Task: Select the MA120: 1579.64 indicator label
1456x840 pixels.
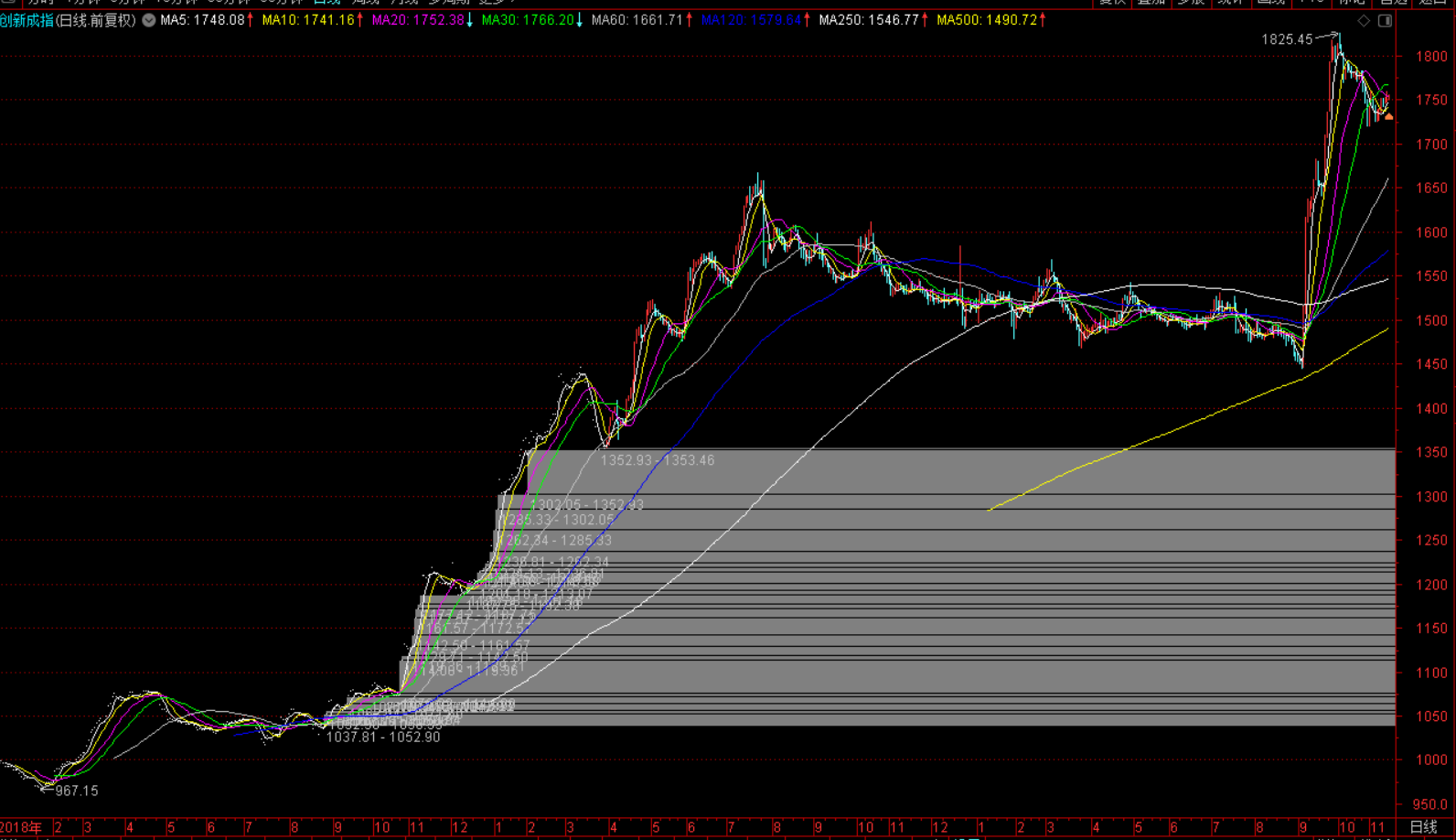Action: 751,20
